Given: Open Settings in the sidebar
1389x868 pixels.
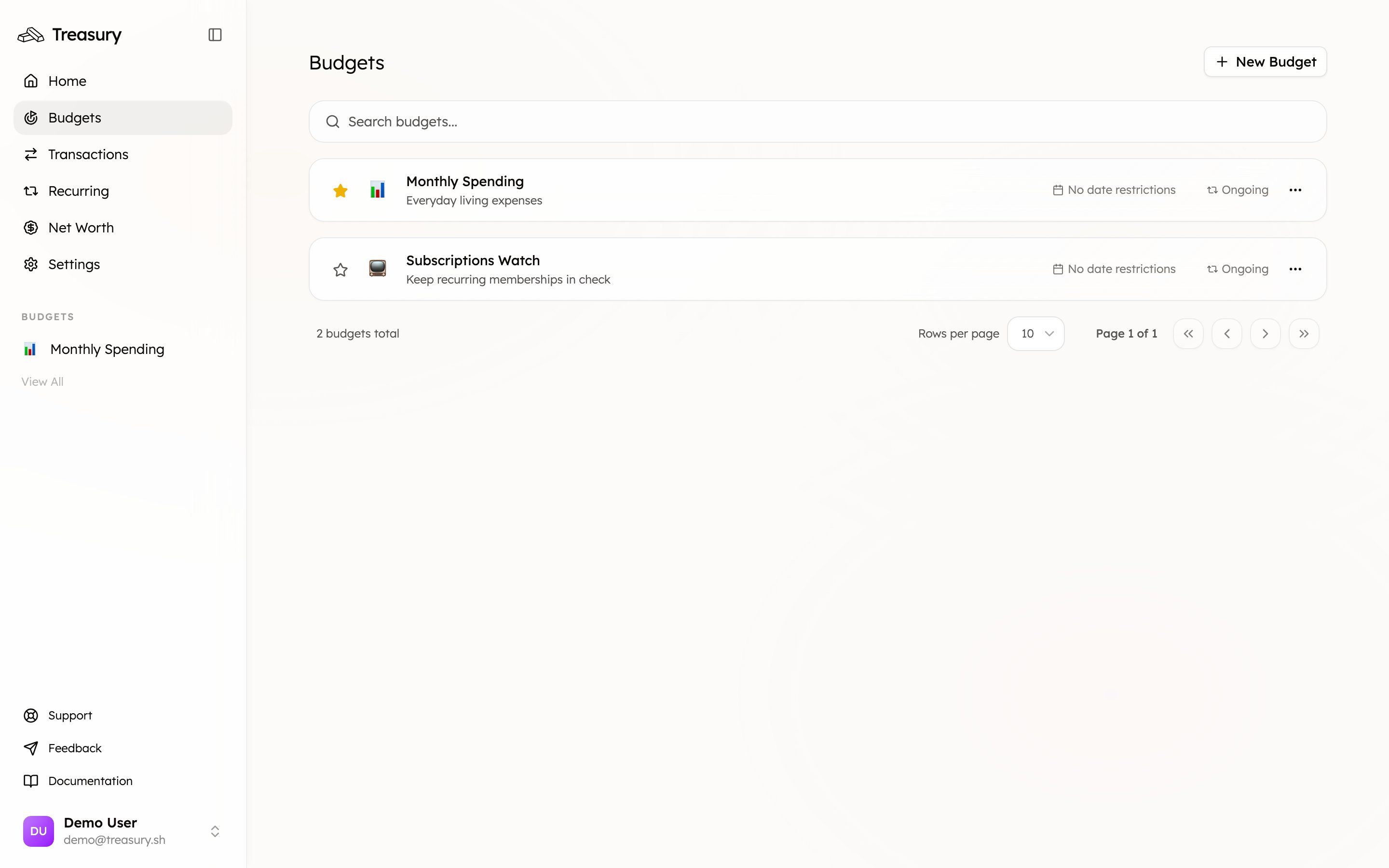Looking at the screenshot, I should pyautogui.click(x=123, y=265).
